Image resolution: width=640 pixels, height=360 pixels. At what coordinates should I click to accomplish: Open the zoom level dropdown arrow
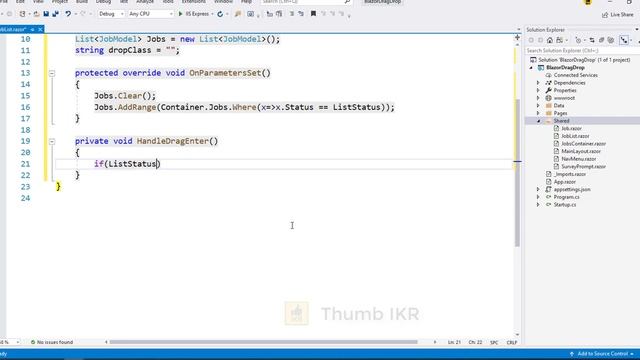pos(17,342)
